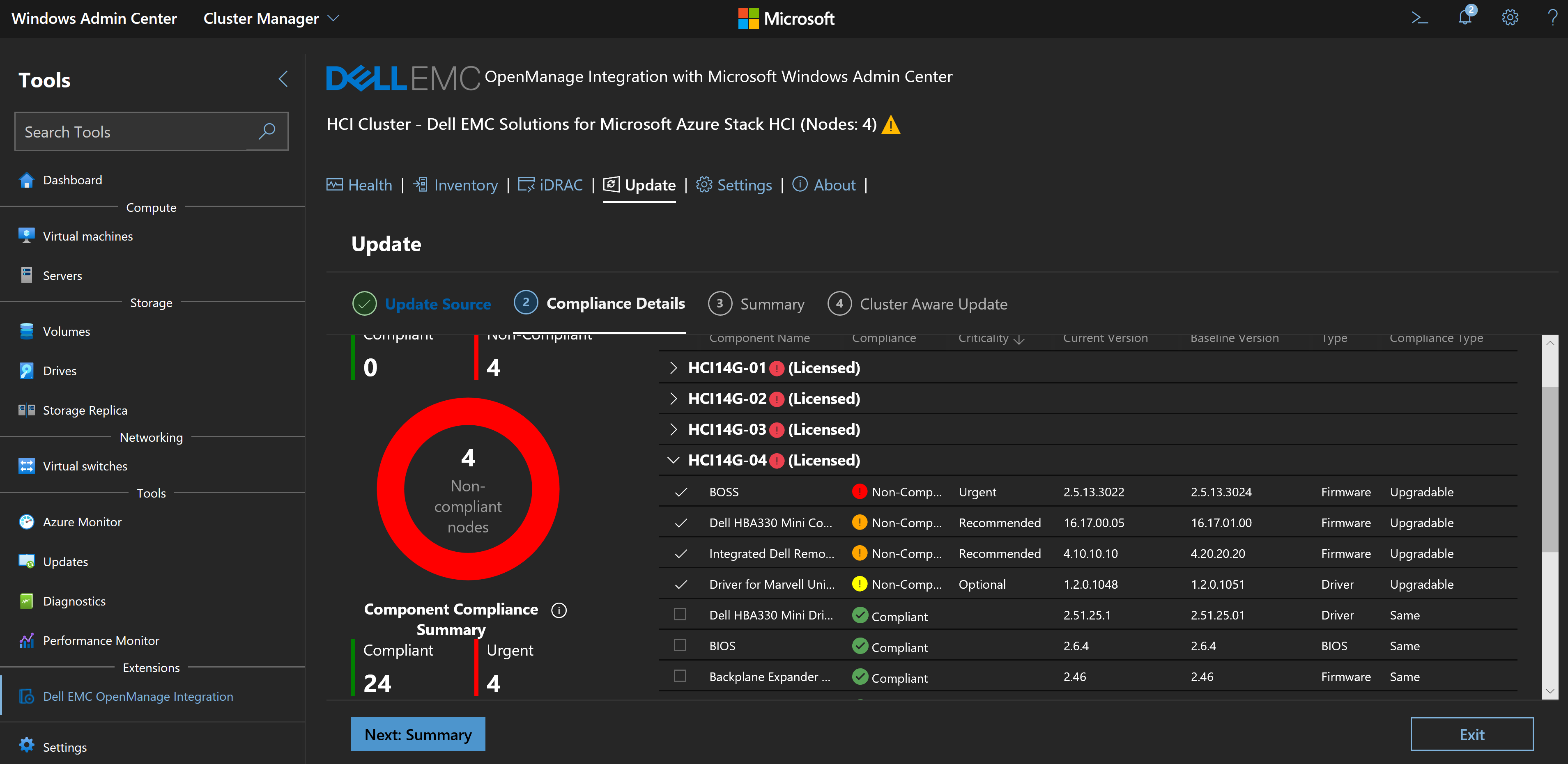Viewport: 1568px width, 764px height.
Task: Uncheck the Driver for Marvell Uni... row
Action: pos(681,585)
